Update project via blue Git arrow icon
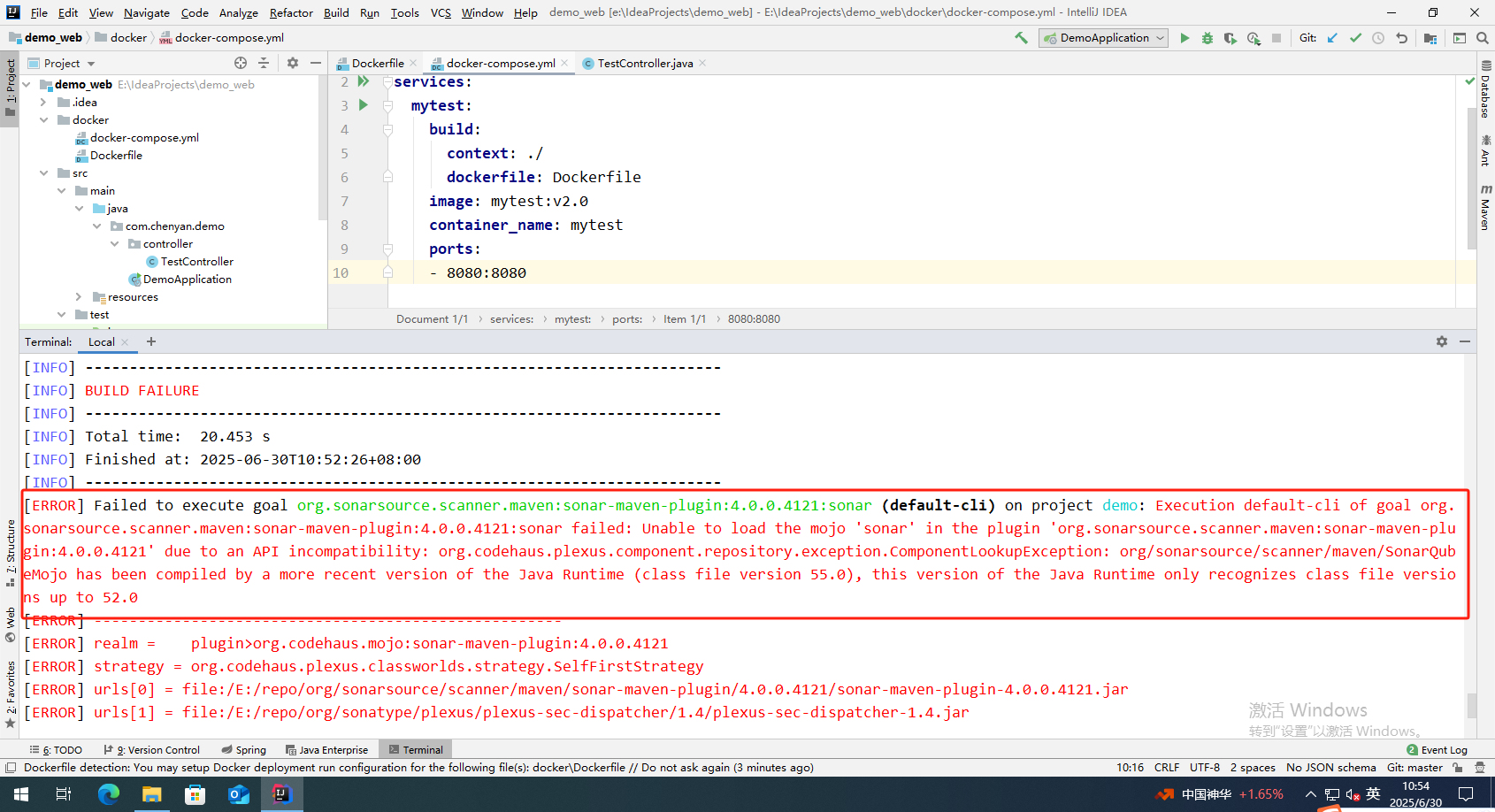The height and width of the screenshot is (812, 1495). click(x=1332, y=38)
